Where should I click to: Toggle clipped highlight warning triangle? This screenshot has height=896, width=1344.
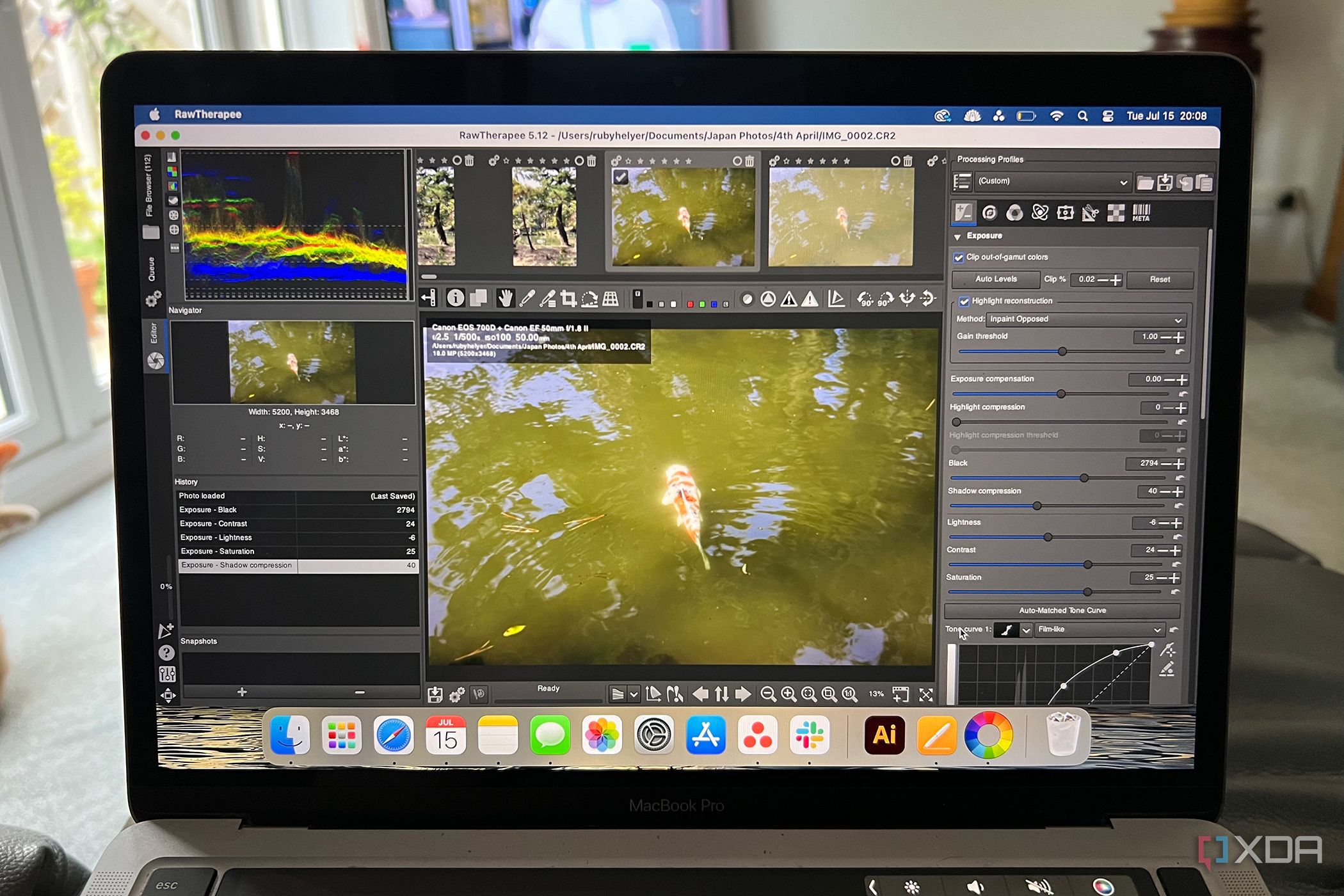[810, 299]
